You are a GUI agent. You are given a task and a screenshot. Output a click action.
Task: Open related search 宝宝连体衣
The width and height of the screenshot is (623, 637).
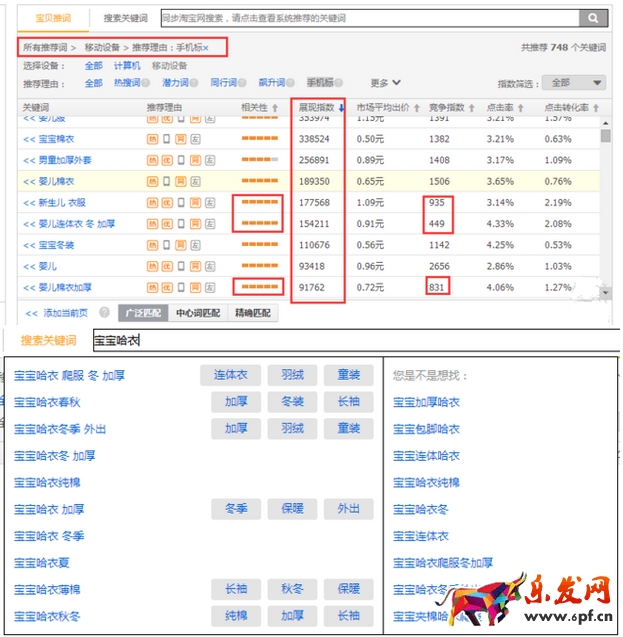421,536
